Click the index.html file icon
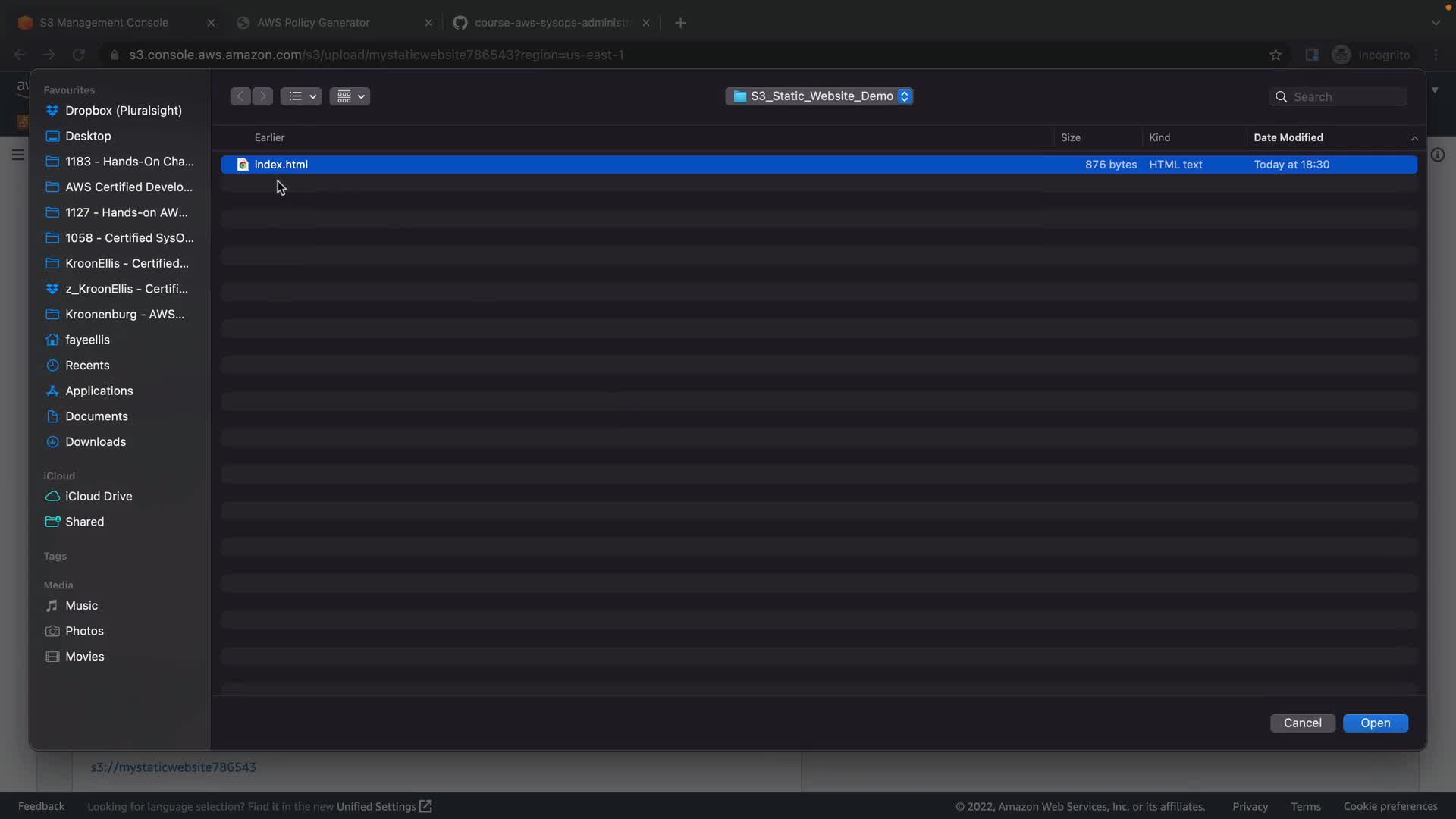The image size is (1456, 819). pos(243,165)
